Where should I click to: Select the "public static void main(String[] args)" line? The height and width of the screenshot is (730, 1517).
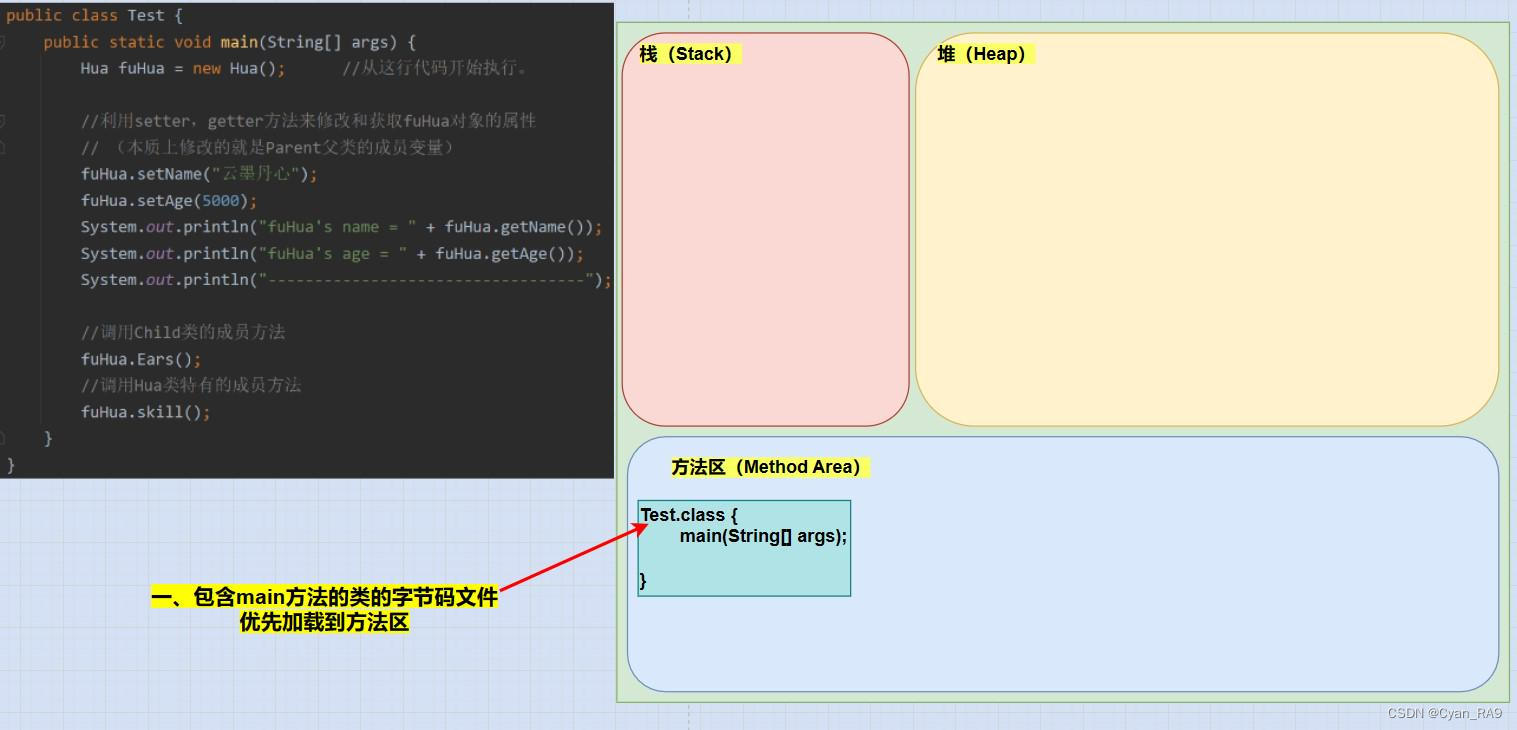click(x=229, y=42)
